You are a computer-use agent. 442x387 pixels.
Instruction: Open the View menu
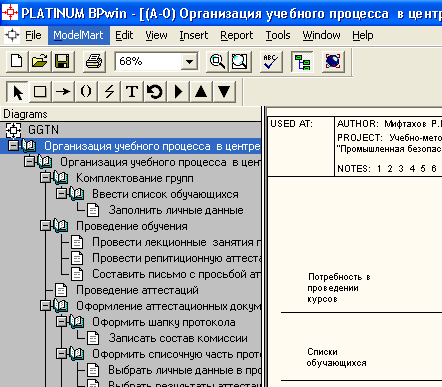tap(156, 35)
